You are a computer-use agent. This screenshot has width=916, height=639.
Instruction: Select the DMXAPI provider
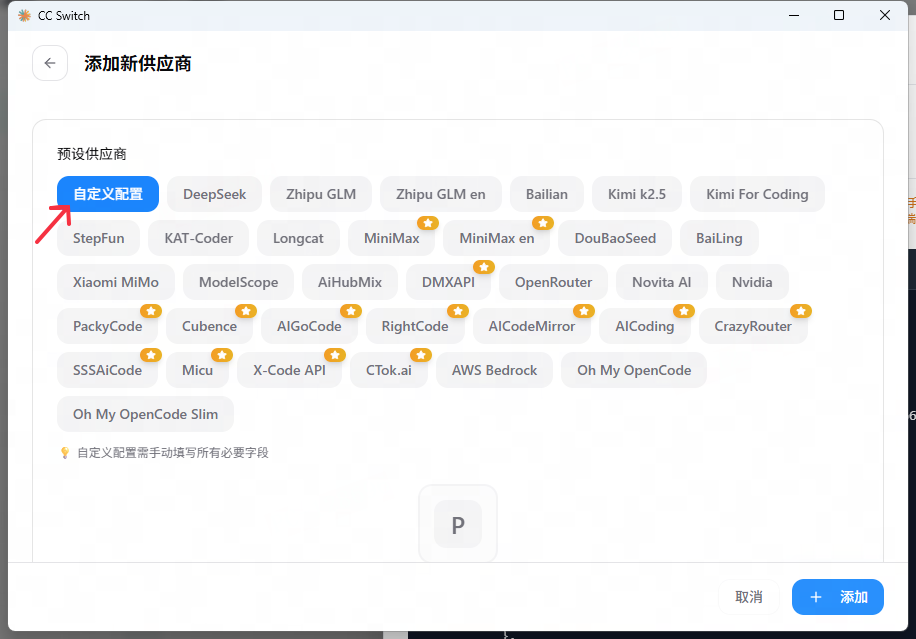pyautogui.click(x=448, y=282)
